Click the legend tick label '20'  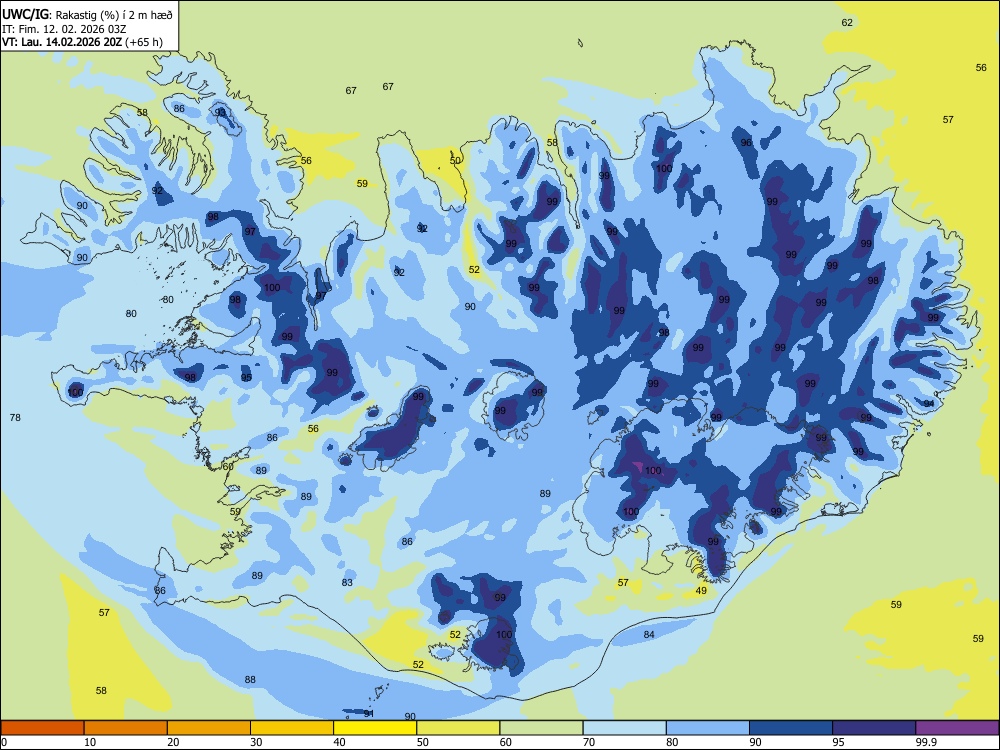point(173,742)
